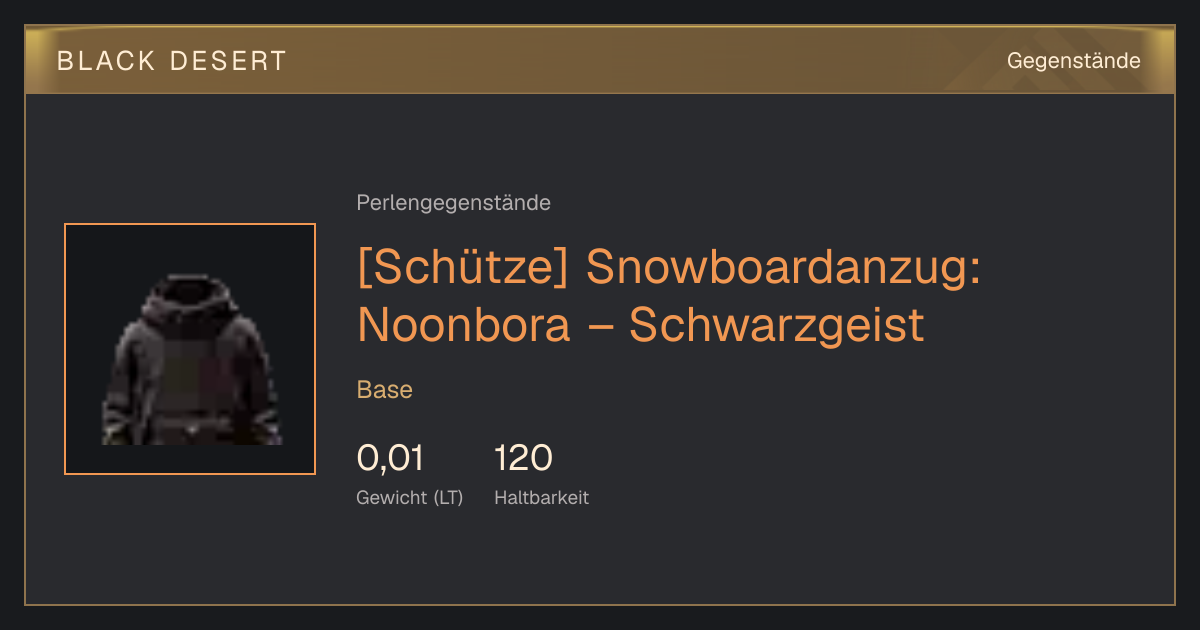Click the hooded snowboard suit item icon
Viewport: 1200px width, 630px height.
click(x=190, y=360)
